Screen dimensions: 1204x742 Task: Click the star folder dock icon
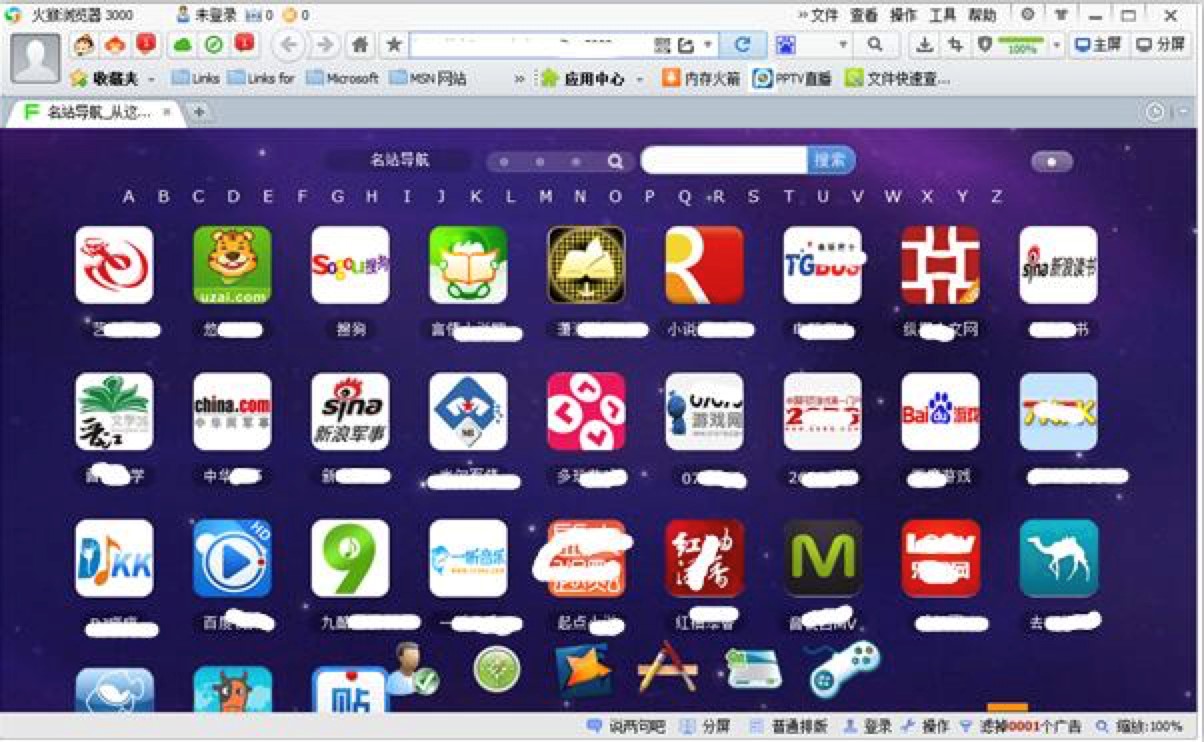(583, 669)
